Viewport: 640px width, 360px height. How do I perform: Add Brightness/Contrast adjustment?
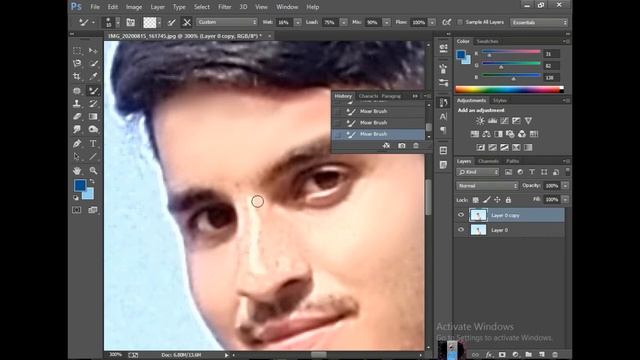point(480,121)
